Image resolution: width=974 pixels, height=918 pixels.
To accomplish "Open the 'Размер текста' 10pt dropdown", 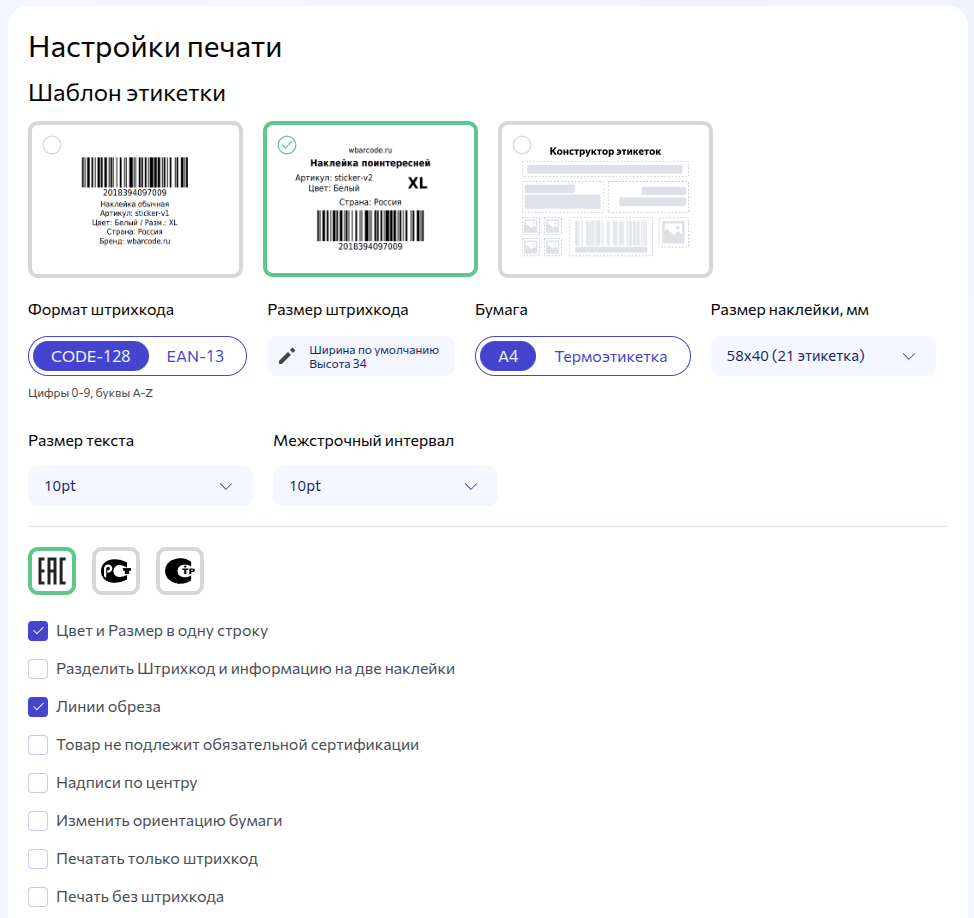I will tap(140, 485).
